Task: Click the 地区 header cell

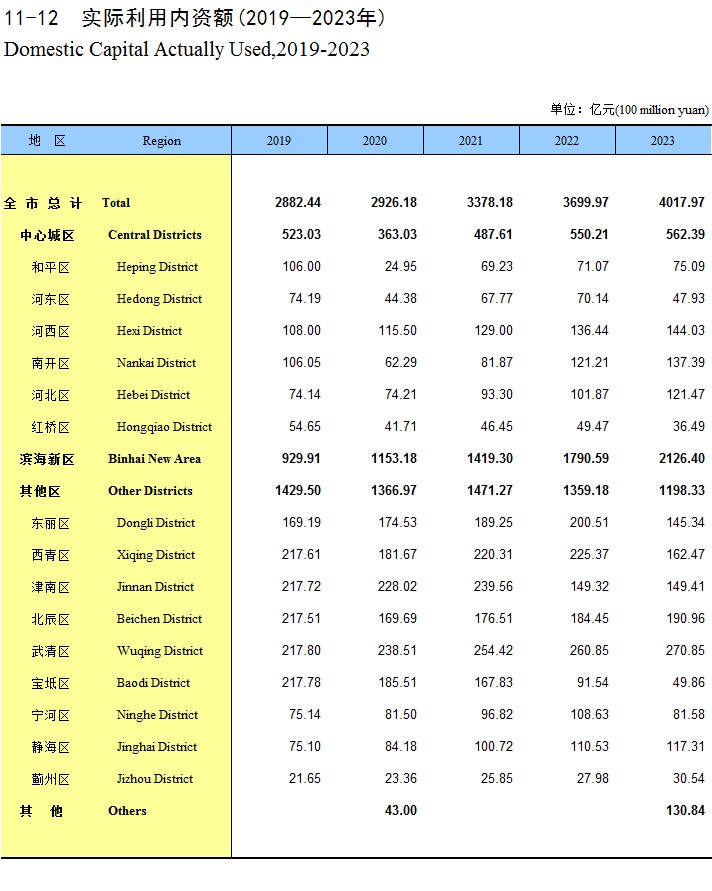Action: [48, 140]
